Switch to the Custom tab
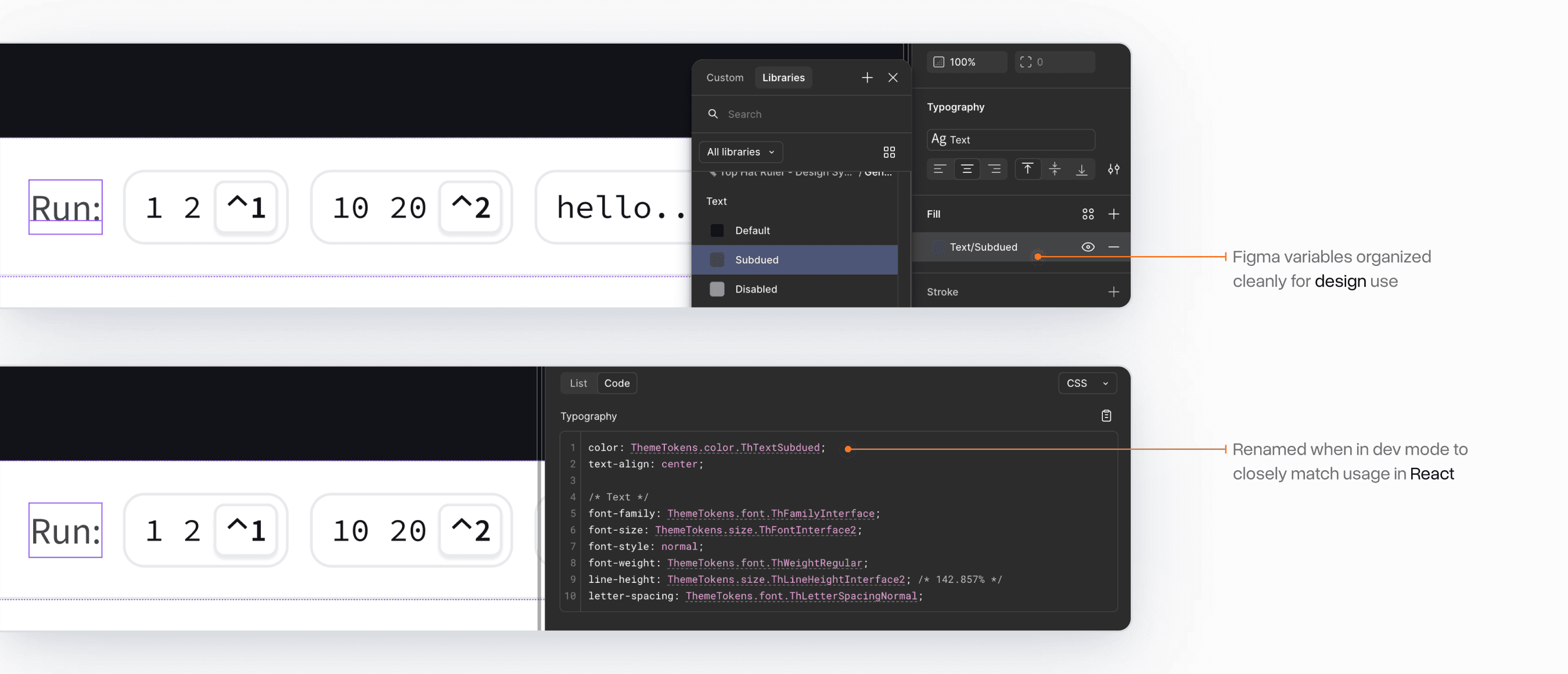This screenshot has width=1568, height=674. 724,77
